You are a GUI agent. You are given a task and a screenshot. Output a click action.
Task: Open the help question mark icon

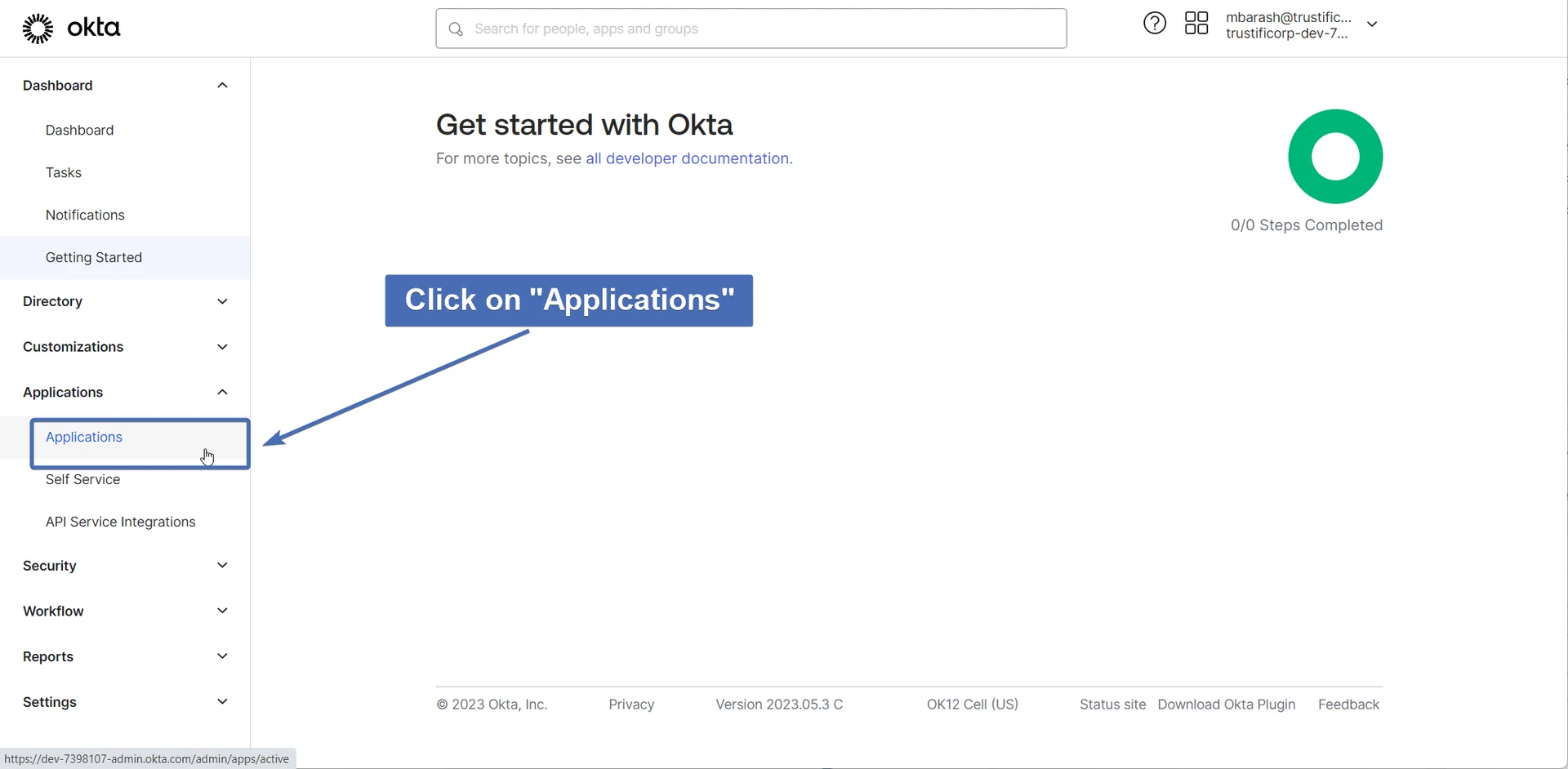1154,24
